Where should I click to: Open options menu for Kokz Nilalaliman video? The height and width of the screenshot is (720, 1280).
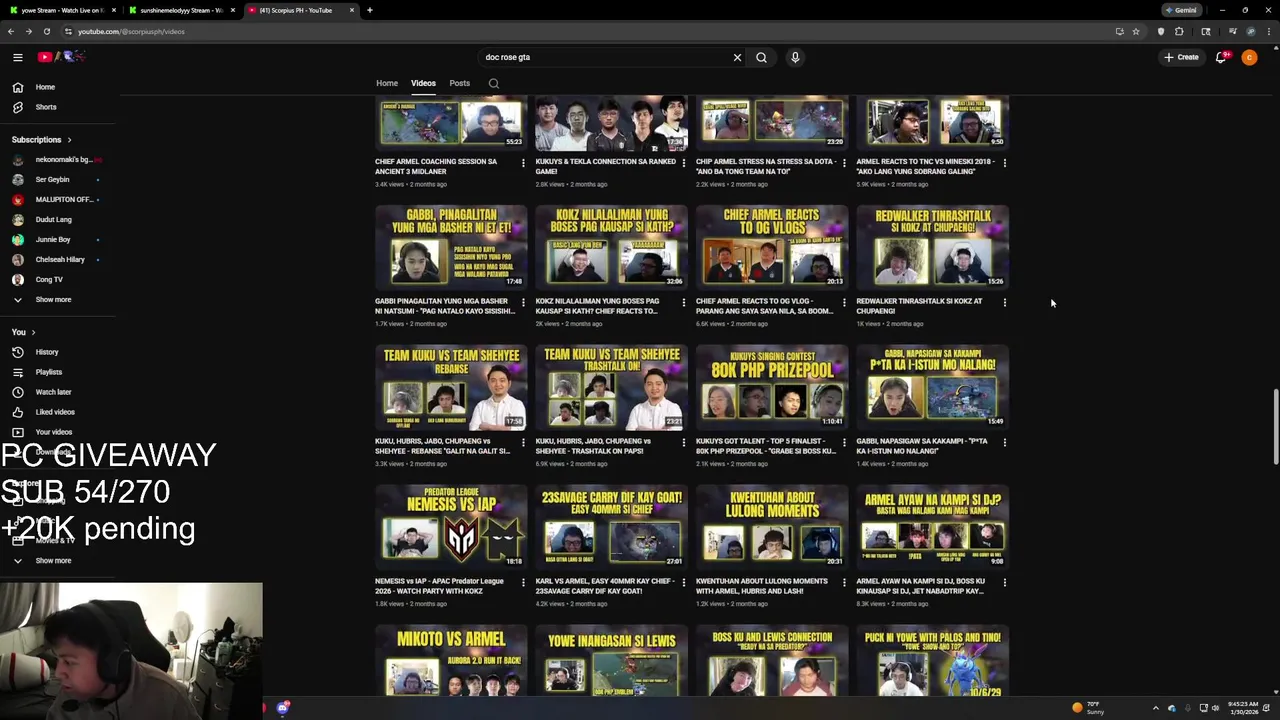[684, 302]
